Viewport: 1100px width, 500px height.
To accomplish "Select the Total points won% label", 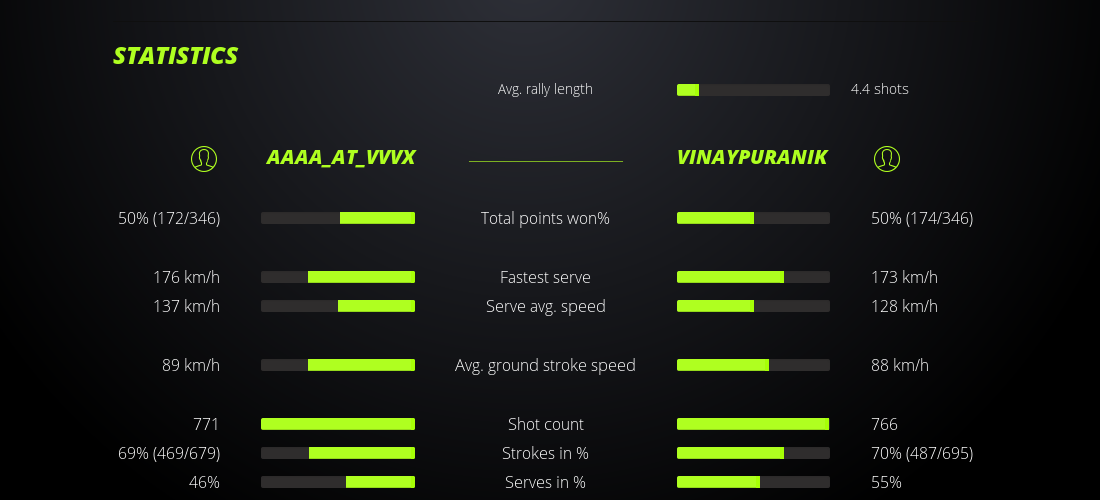I will (545, 218).
